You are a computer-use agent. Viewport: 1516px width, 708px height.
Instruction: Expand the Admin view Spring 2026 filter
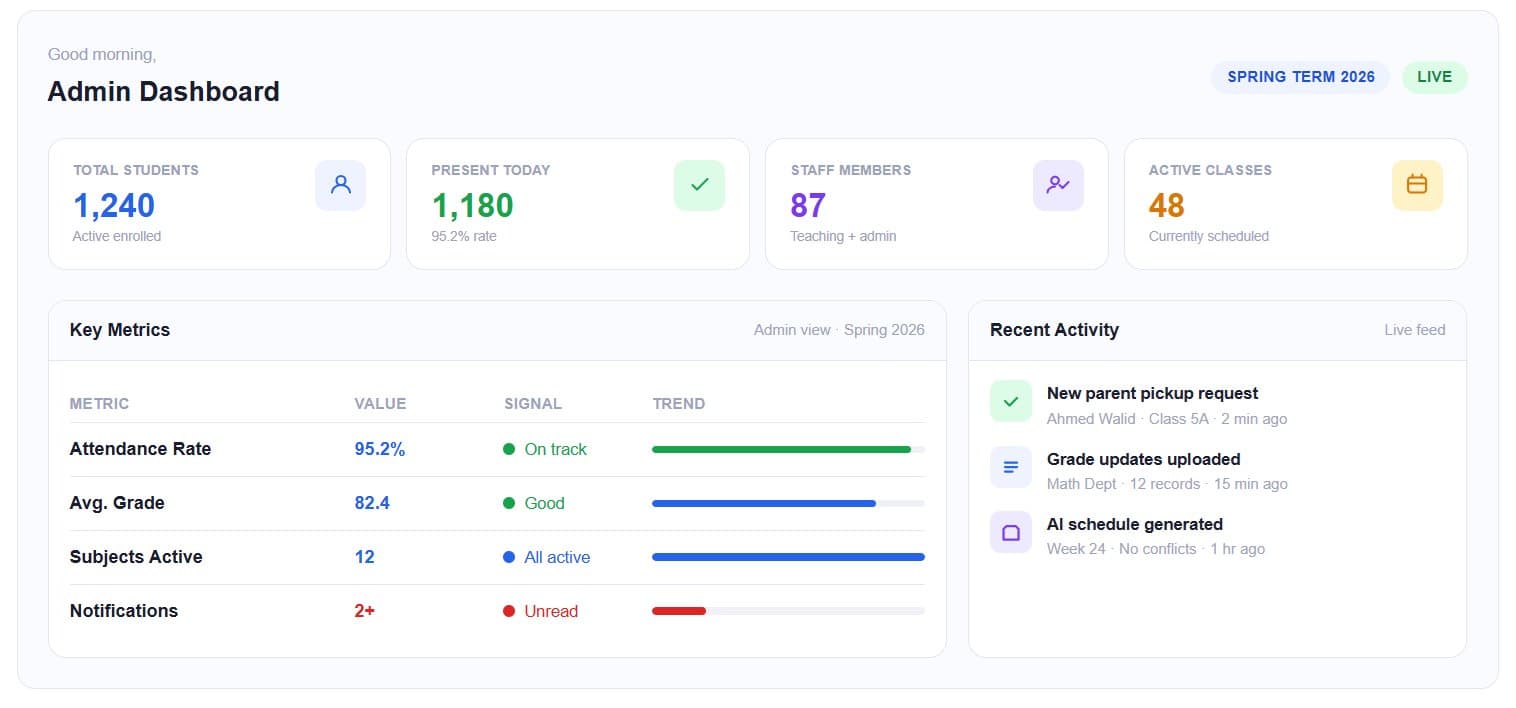tap(839, 329)
